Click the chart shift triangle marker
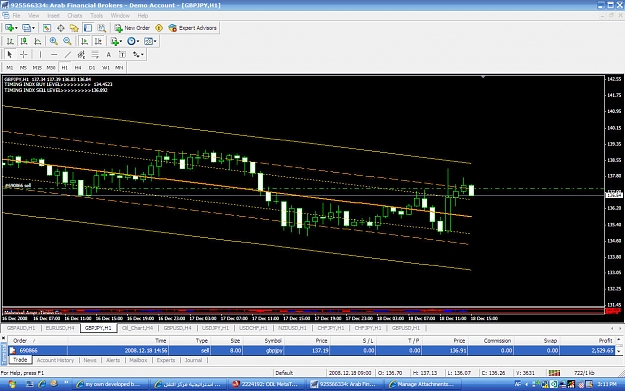Viewport: 625px width, 391px height. [x=483, y=77]
